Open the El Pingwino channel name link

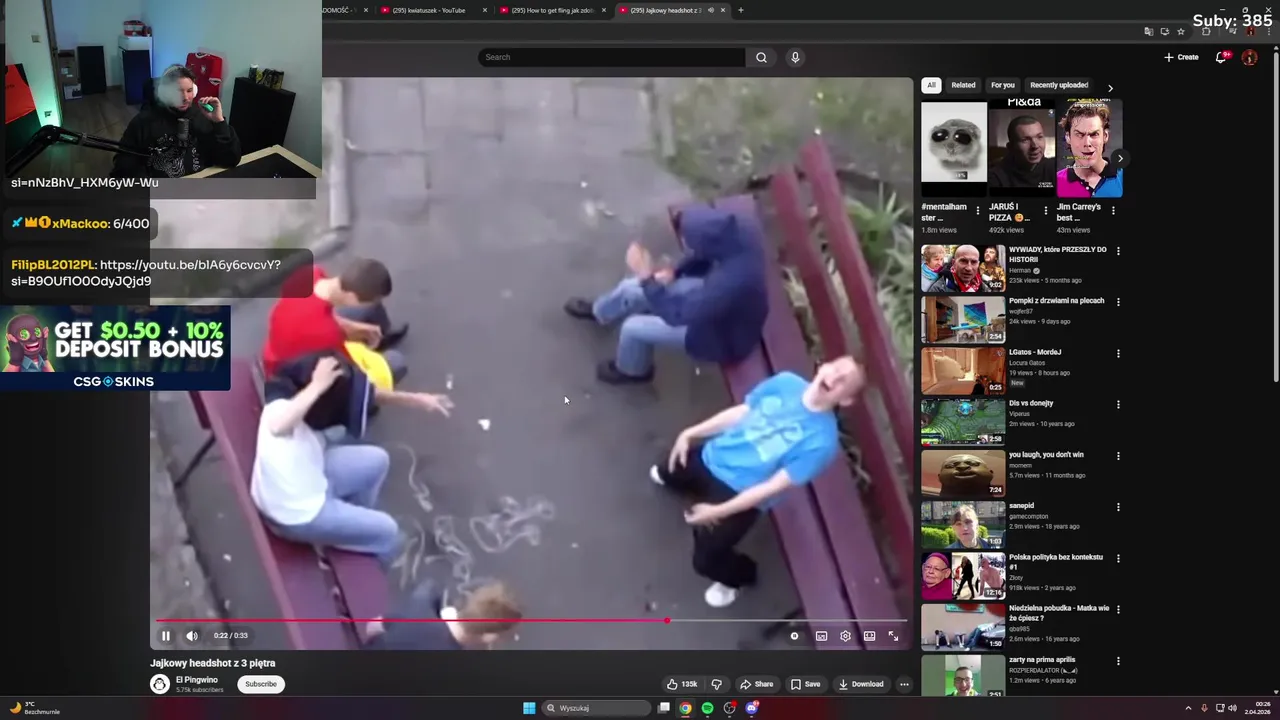coord(197,680)
